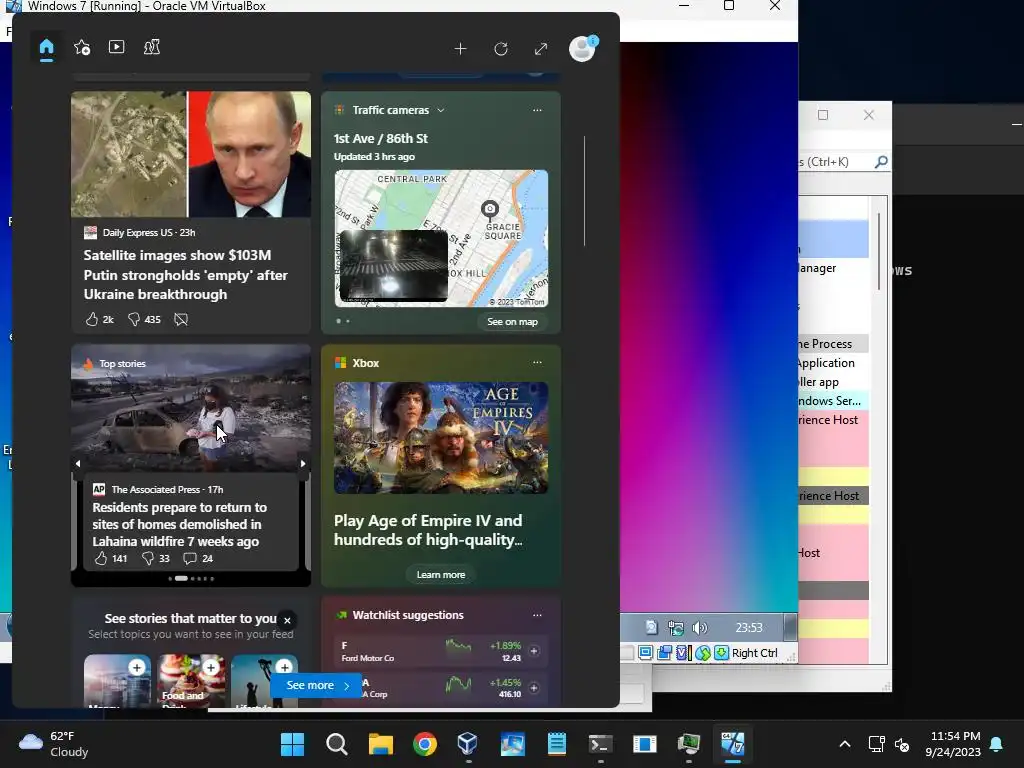Viewport: 1024px width, 768px height.
Task: Open Watchlist suggestions more options
Action: tap(537, 615)
